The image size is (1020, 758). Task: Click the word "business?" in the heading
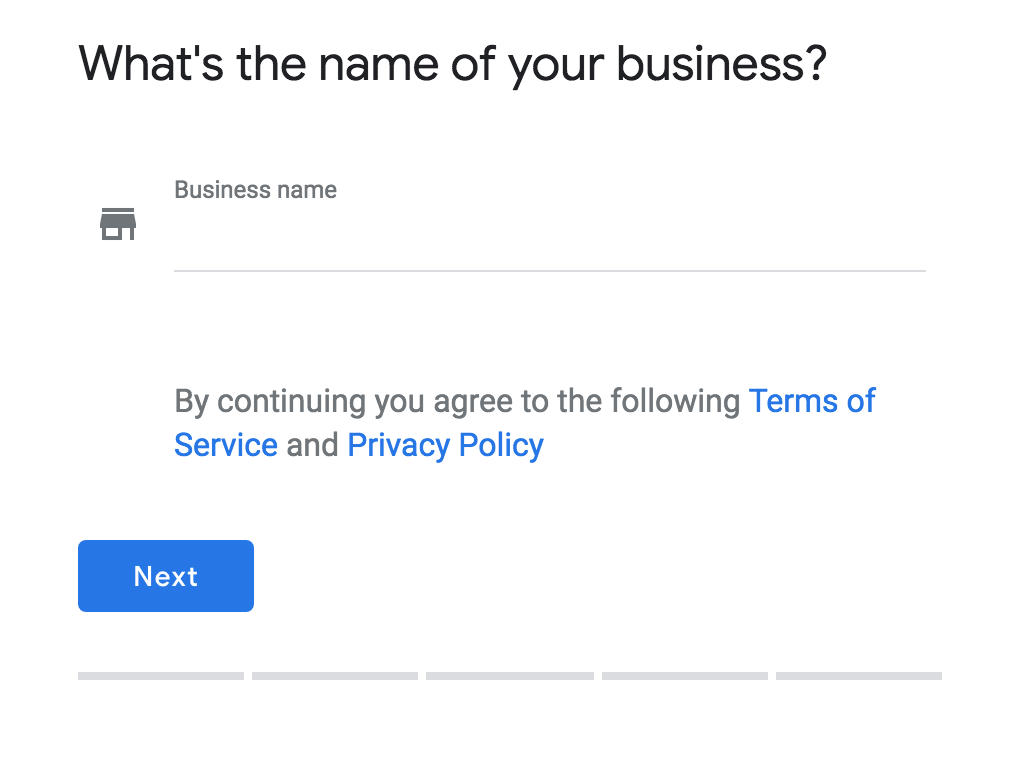click(x=721, y=64)
